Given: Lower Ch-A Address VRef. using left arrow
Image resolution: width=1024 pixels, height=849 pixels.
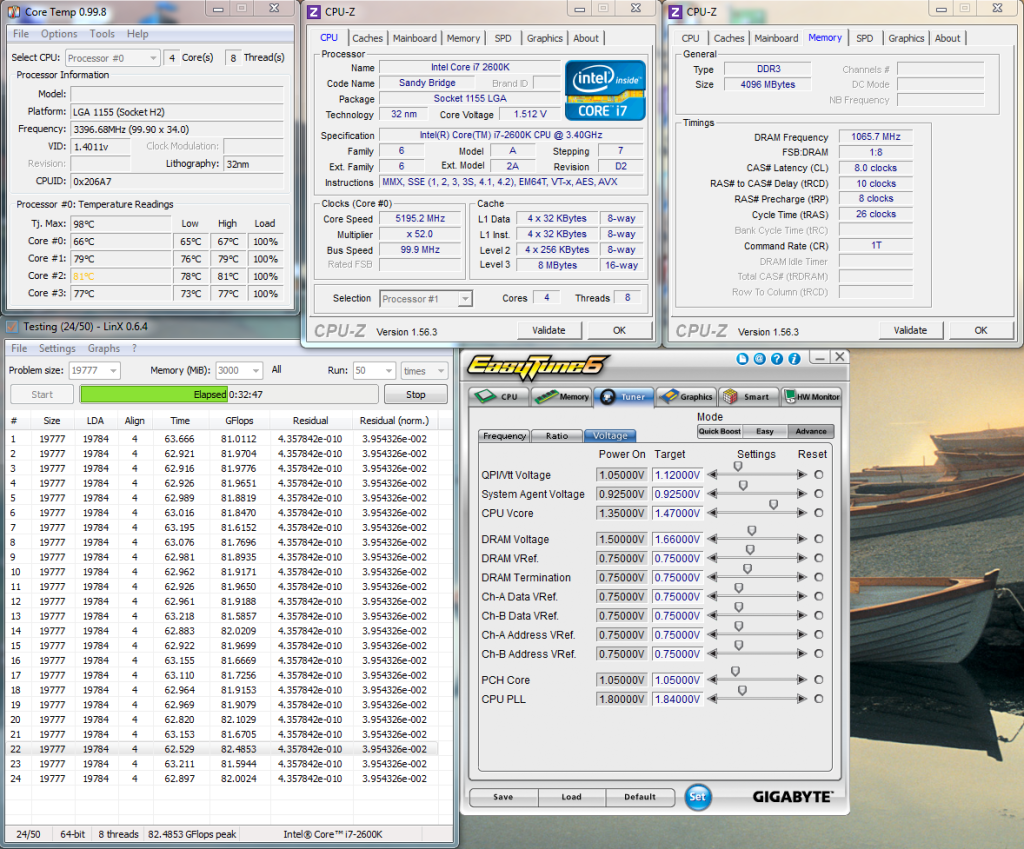Looking at the screenshot, I should [x=712, y=635].
